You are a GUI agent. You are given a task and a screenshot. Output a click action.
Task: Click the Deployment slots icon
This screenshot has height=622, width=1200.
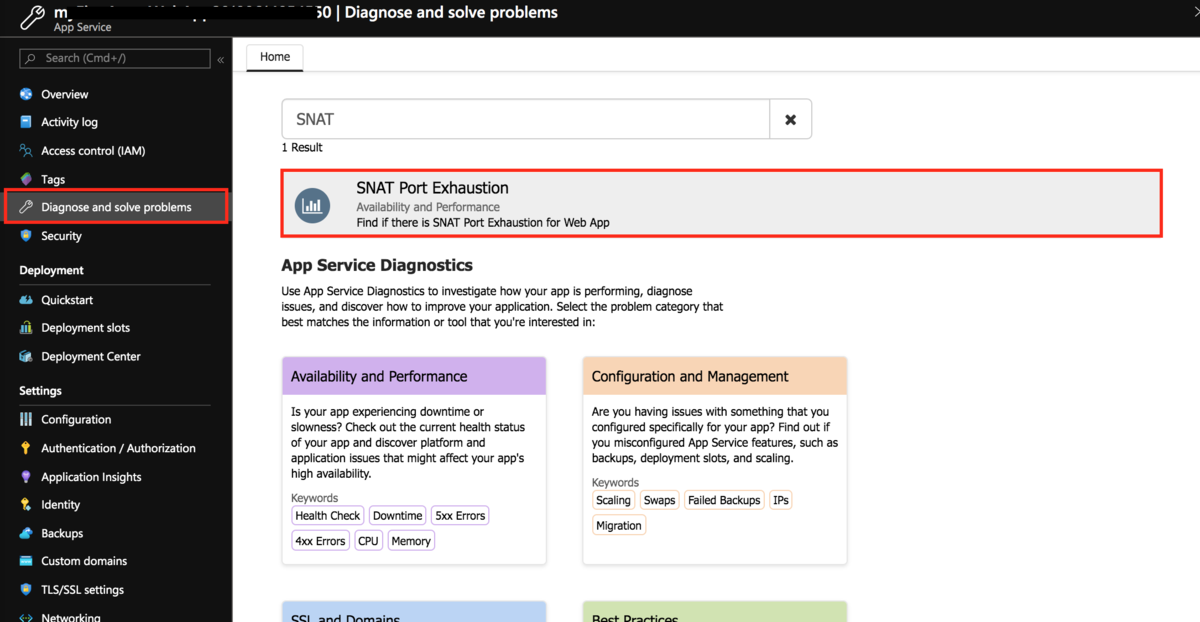point(27,328)
